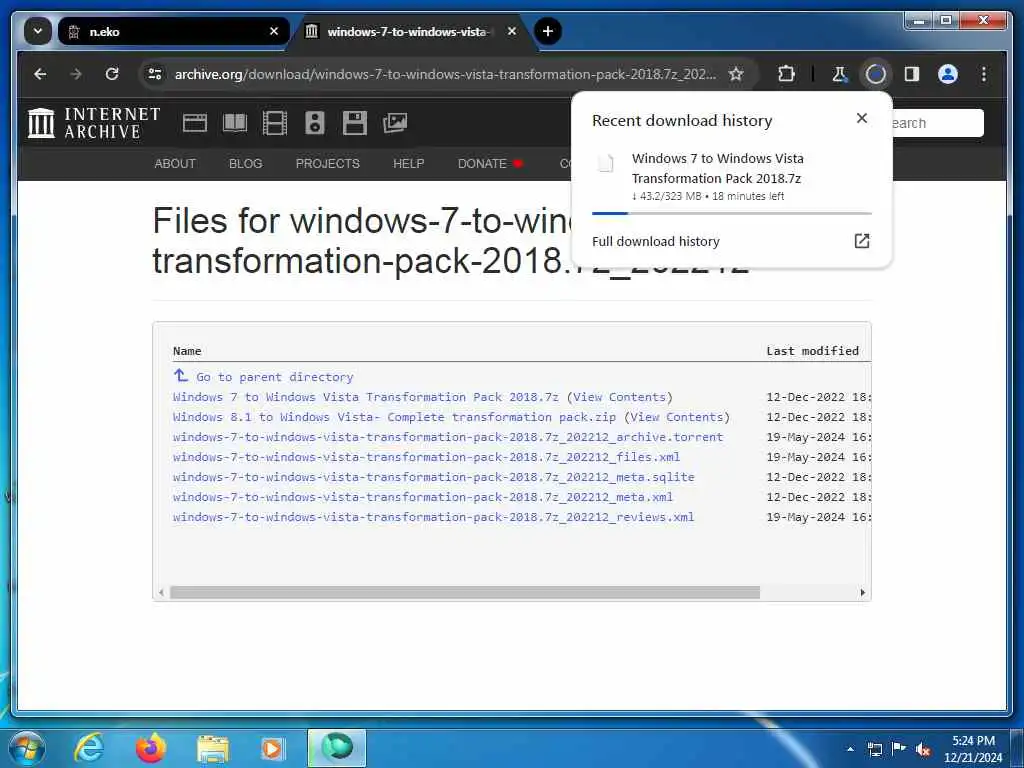Open the Audio speaker icon
The width and height of the screenshot is (1024, 768).
click(315, 123)
